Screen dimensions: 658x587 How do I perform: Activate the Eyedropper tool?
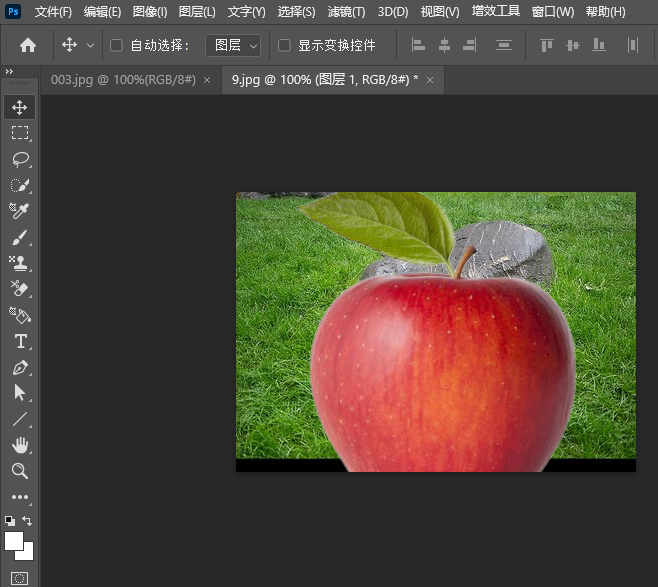(x=20, y=211)
